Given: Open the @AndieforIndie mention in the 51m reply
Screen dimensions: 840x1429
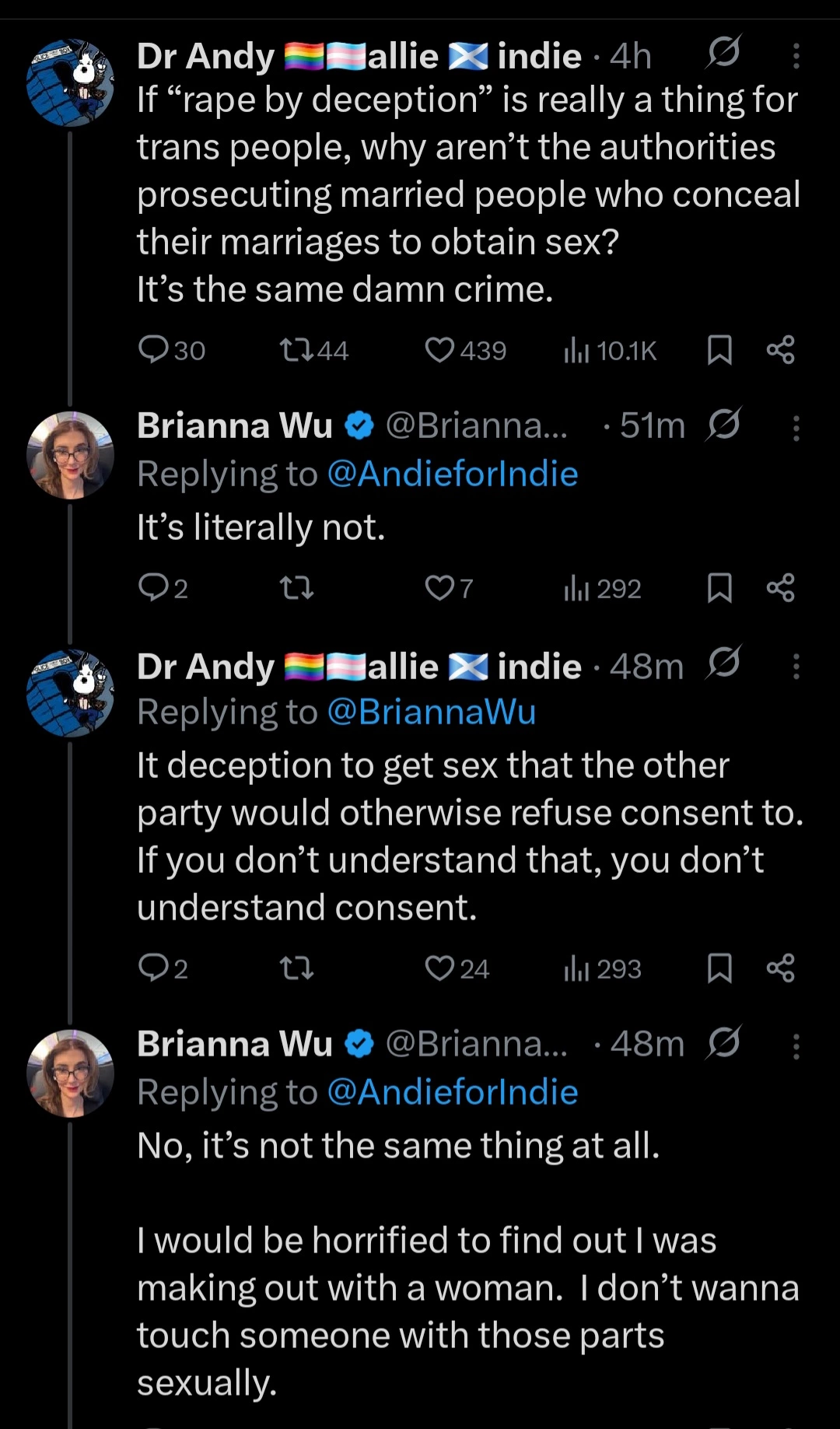Looking at the screenshot, I should click(453, 474).
